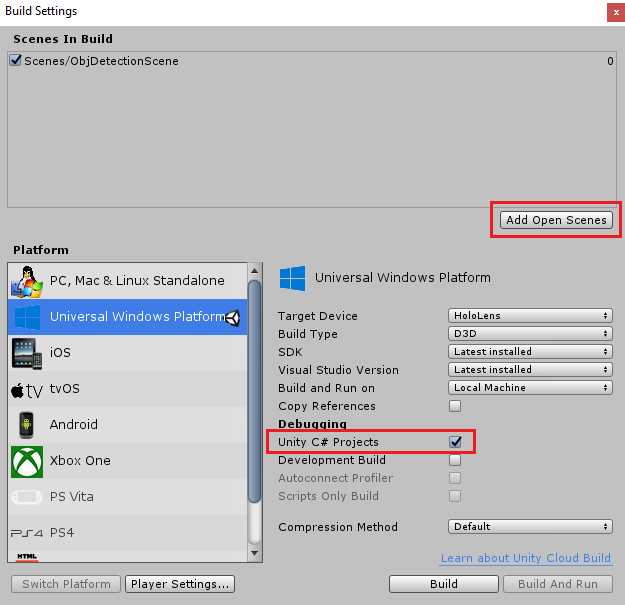Click the Unity logo beside Universal Windows Platform
Image resolution: width=625 pixels, height=605 pixels.
233,318
